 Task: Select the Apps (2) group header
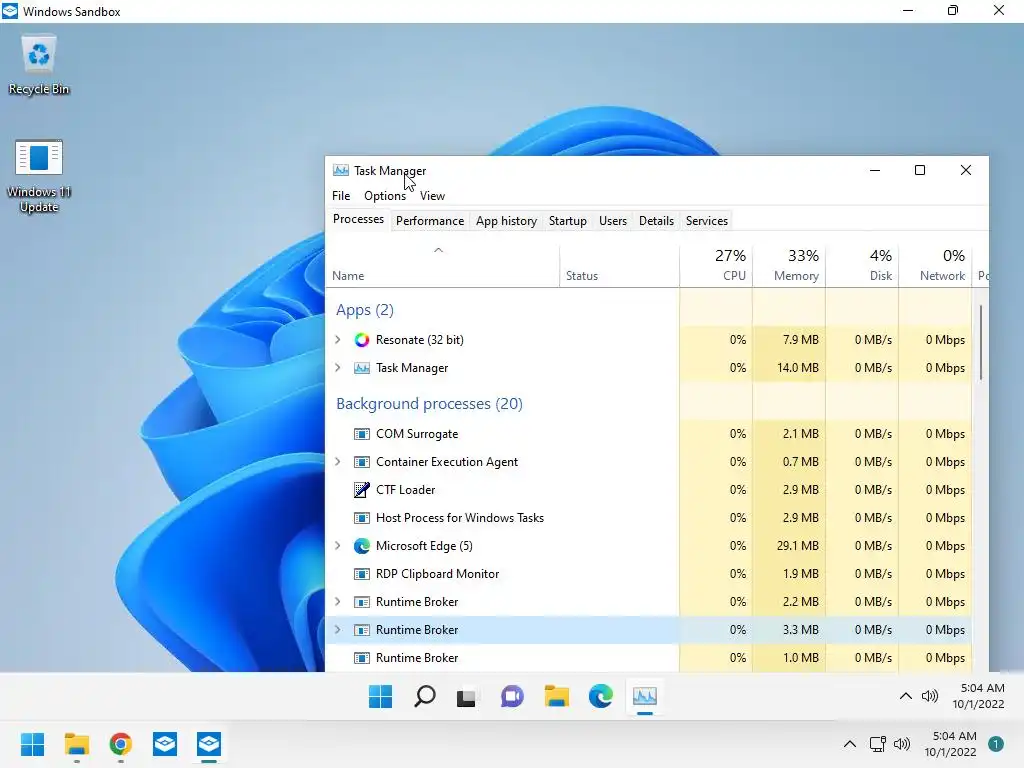pyautogui.click(x=364, y=310)
